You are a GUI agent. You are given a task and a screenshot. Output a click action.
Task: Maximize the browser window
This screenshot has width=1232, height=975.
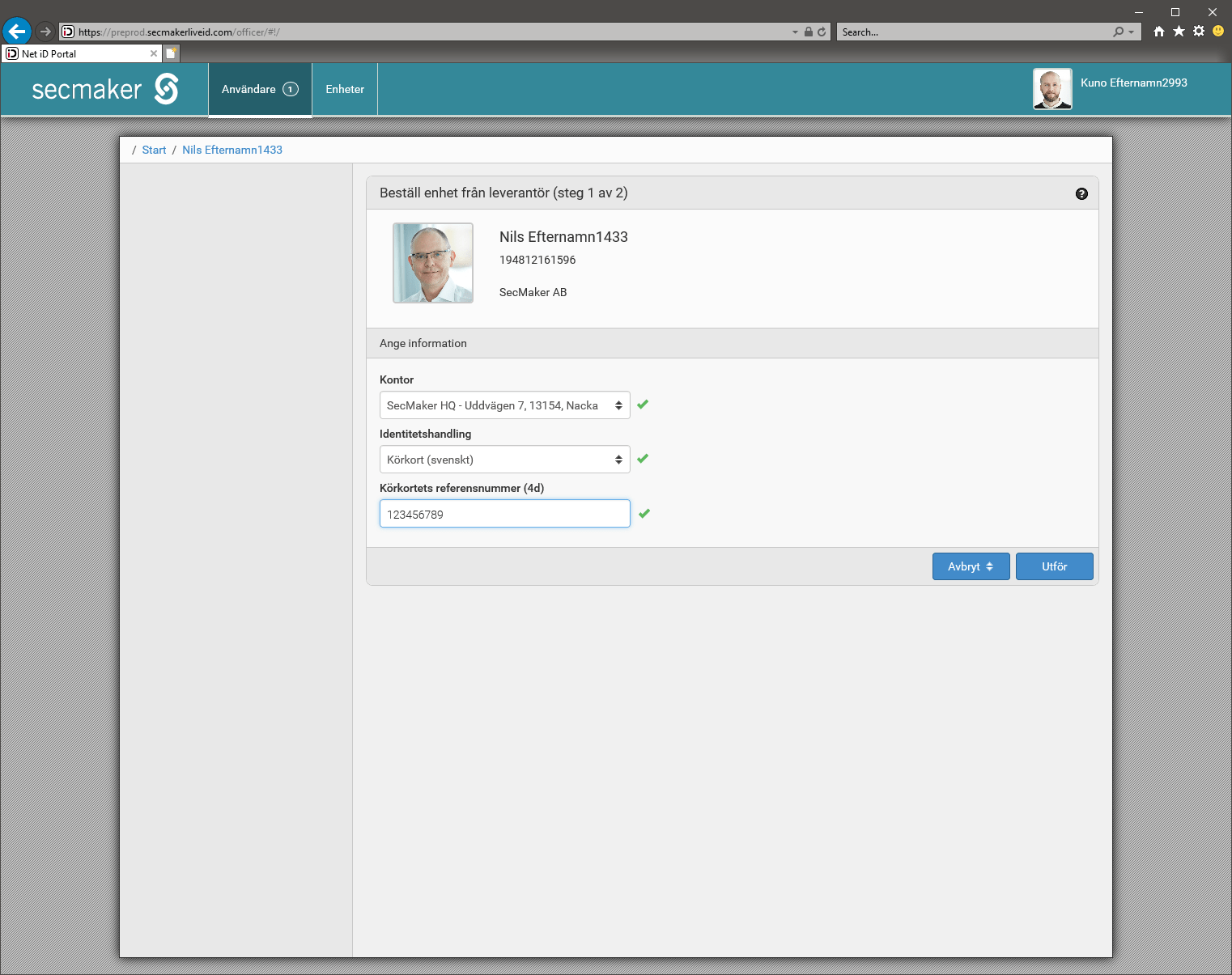(x=1175, y=11)
